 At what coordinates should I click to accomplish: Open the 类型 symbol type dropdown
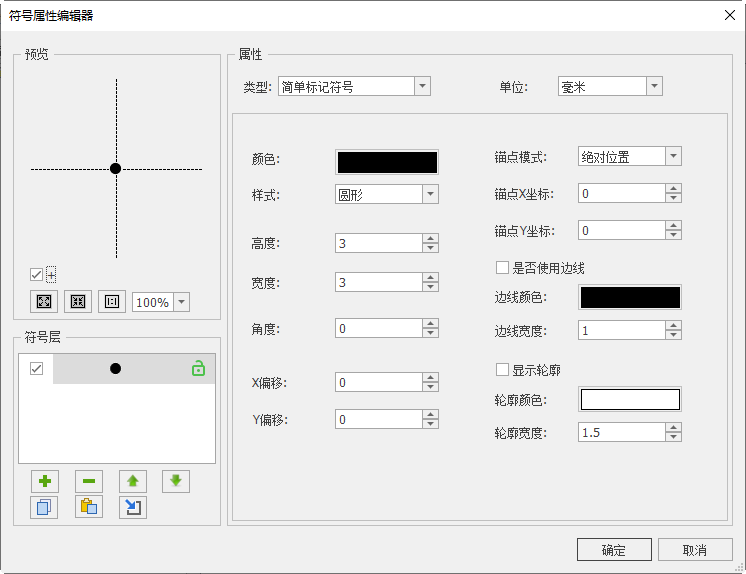pyautogui.click(x=422, y=87)
